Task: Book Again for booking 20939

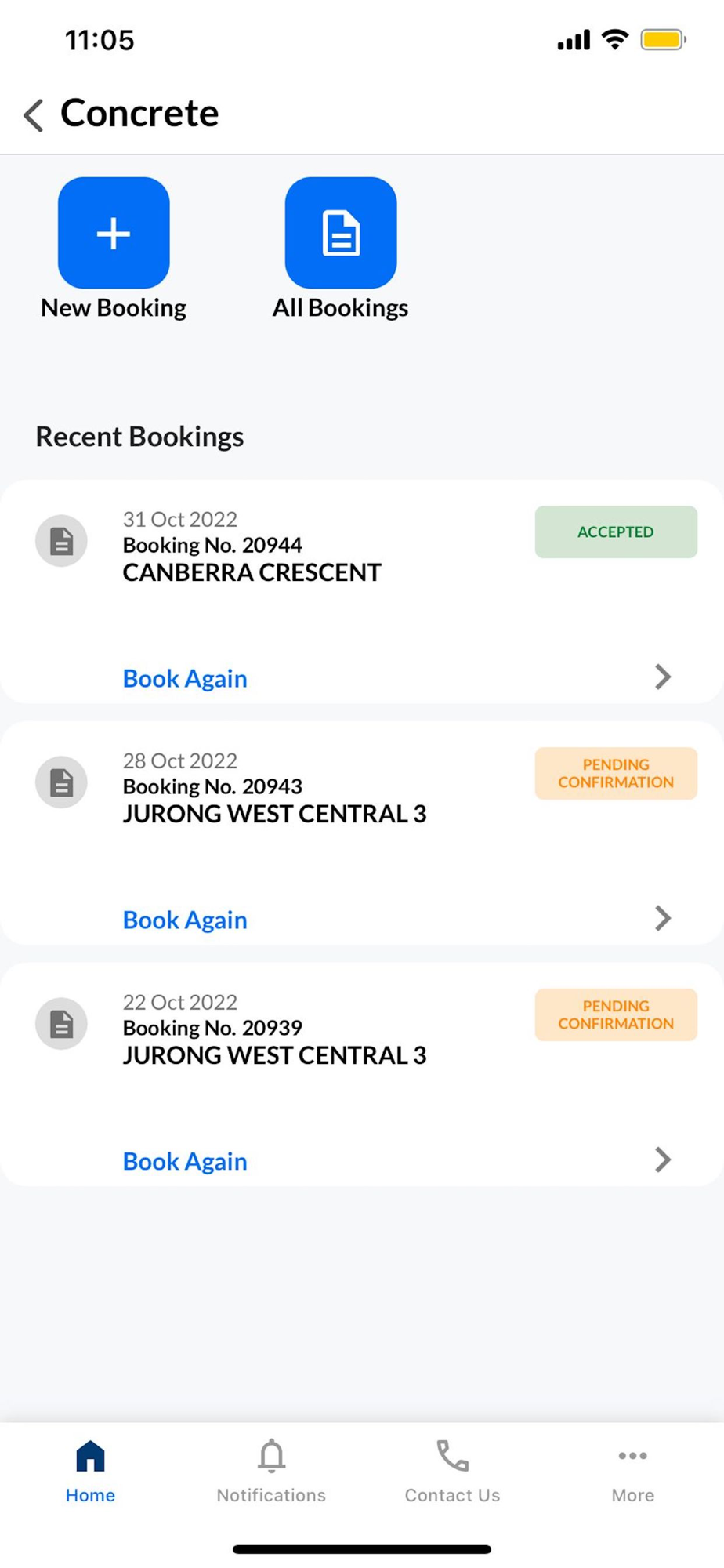Action: pos(185,1162)
